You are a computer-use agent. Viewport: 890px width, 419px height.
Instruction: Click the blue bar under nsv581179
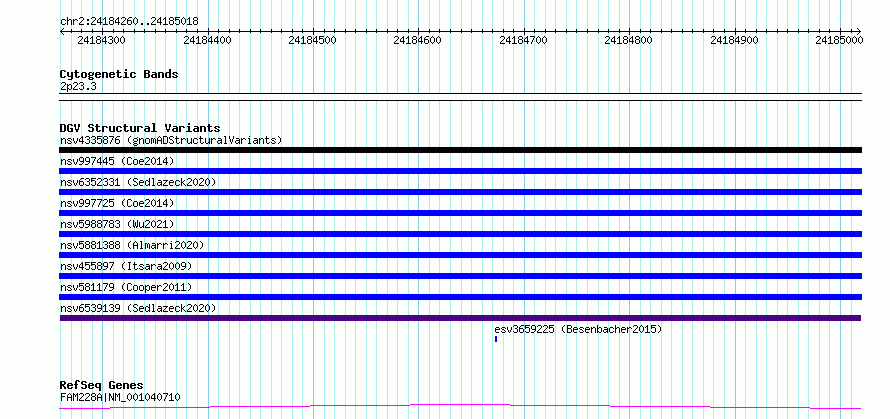[460, 297]
